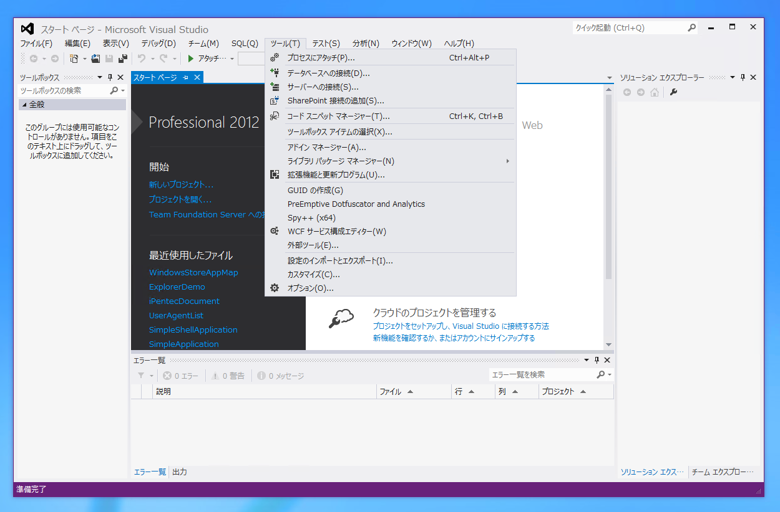
Task: Pin the error list panel pushpin
Action: pyautogui.click(x=597, y=360)
